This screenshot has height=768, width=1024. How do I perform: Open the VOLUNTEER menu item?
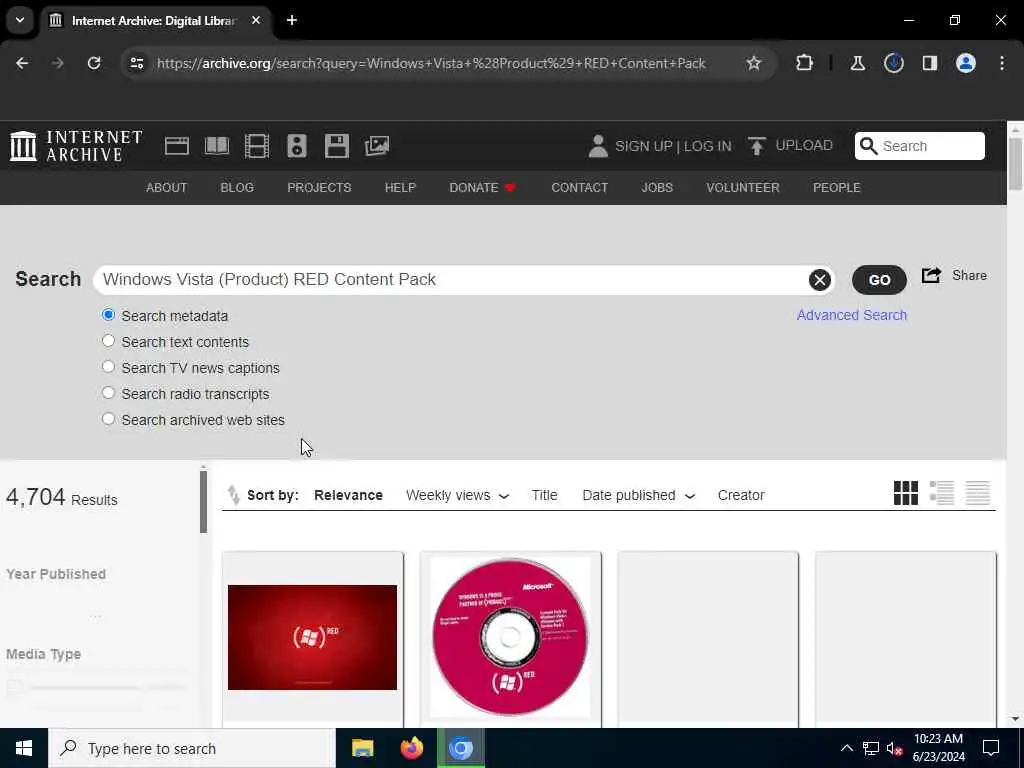(743, 187)
